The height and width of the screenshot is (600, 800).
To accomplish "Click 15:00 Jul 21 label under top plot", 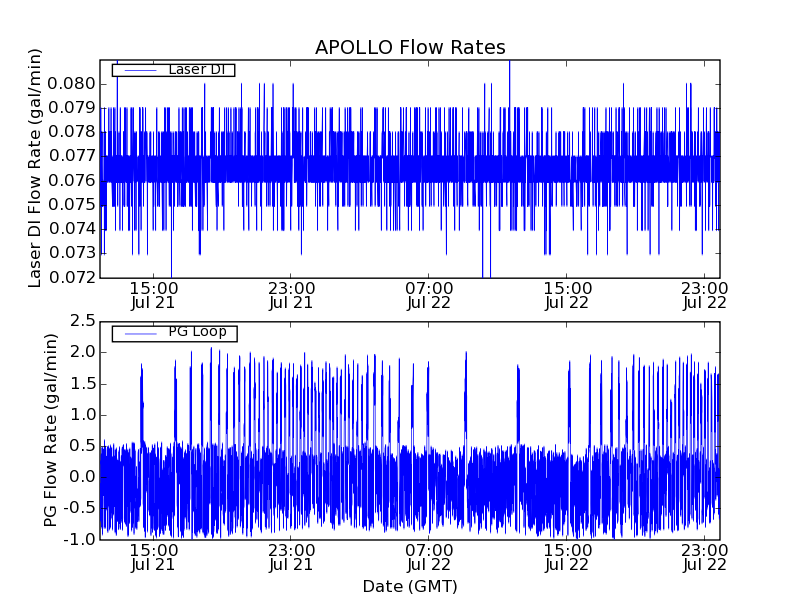I will pos(153,295).
